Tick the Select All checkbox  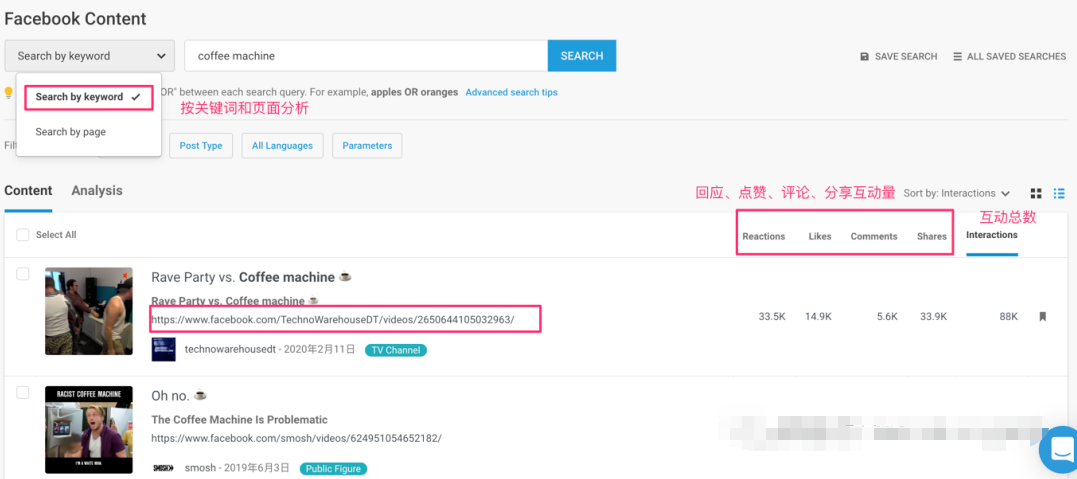23,235
